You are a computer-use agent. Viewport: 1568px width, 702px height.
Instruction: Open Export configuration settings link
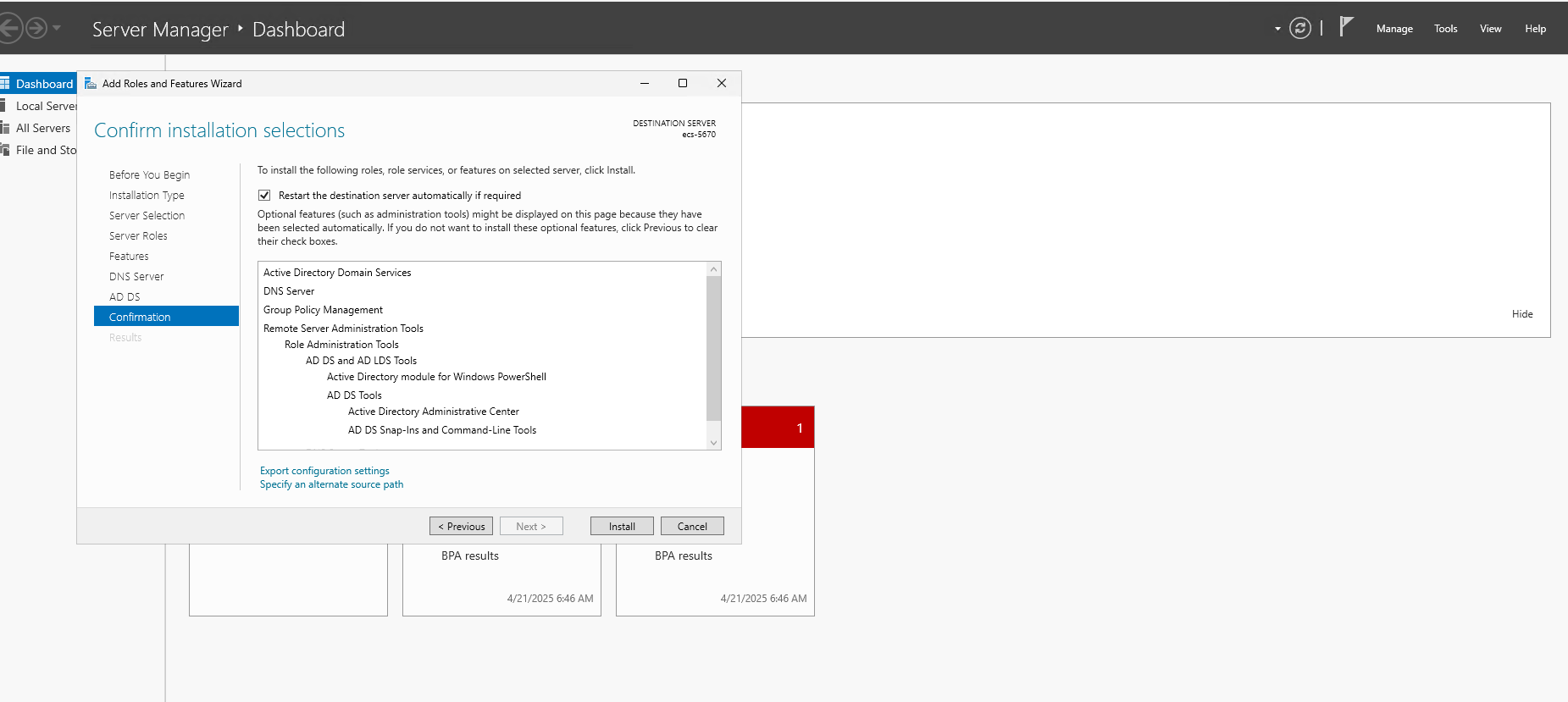[324, 471]
